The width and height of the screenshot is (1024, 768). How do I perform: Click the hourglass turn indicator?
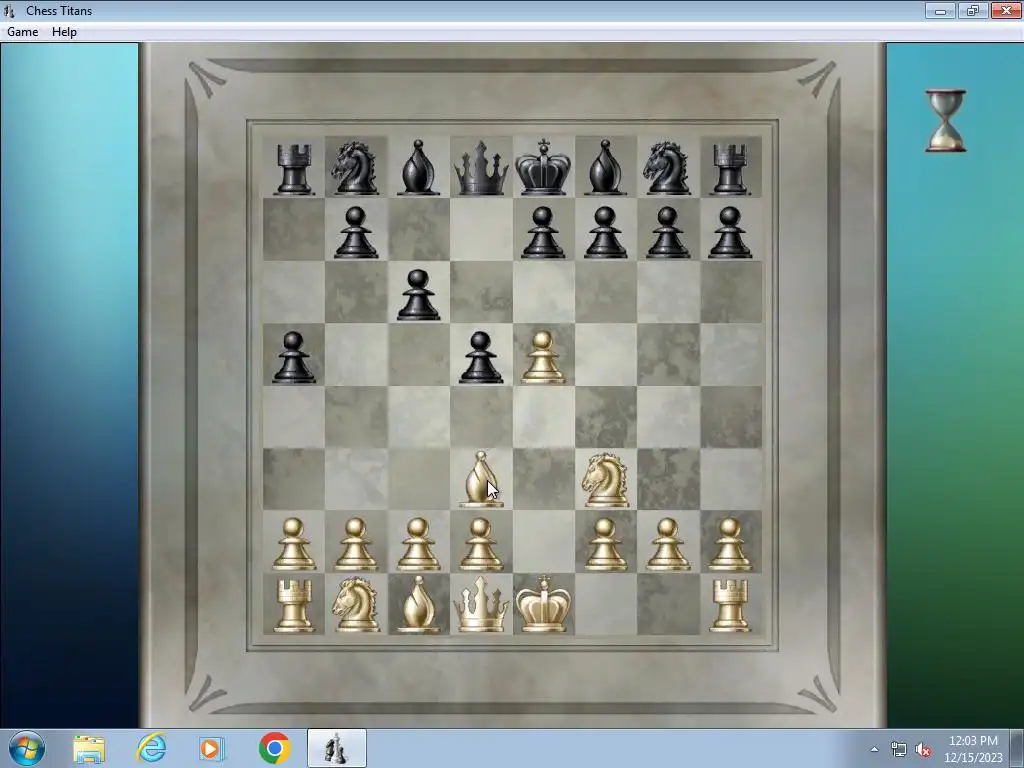pos(946,121)
